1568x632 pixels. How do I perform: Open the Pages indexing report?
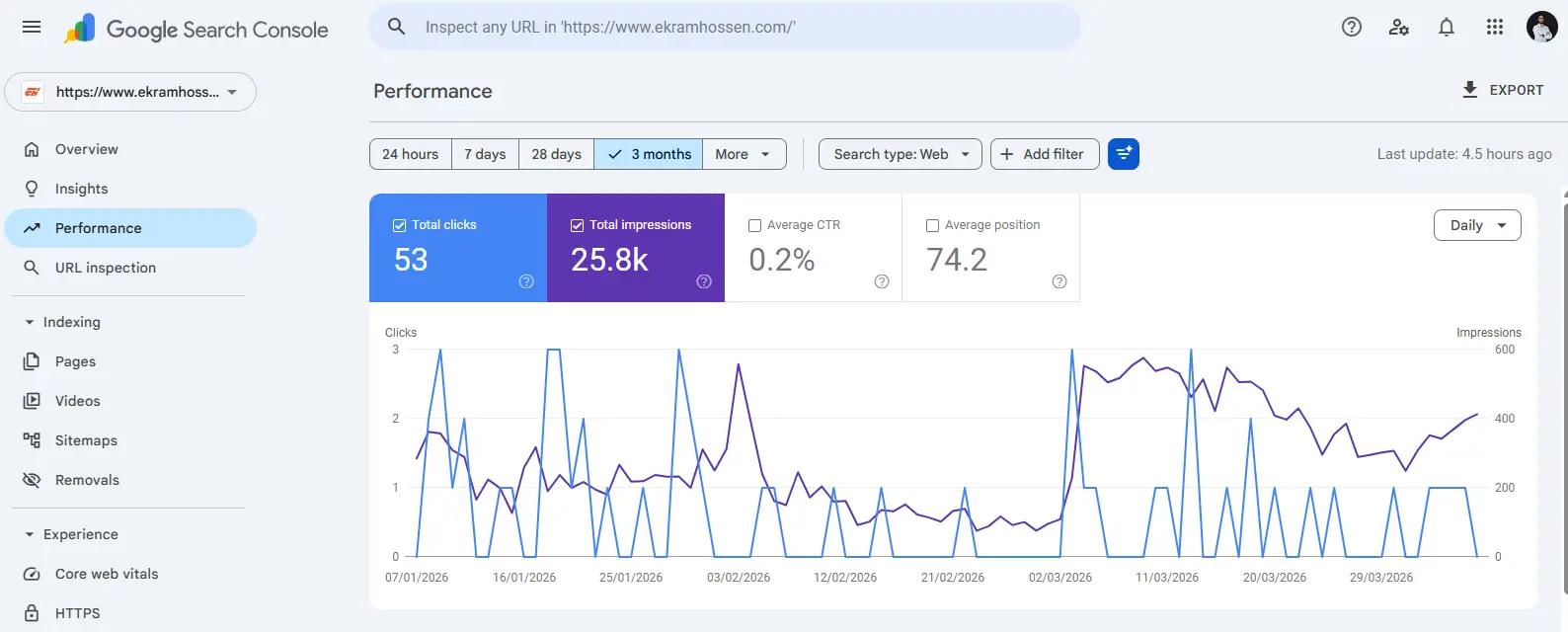point(130,361)
